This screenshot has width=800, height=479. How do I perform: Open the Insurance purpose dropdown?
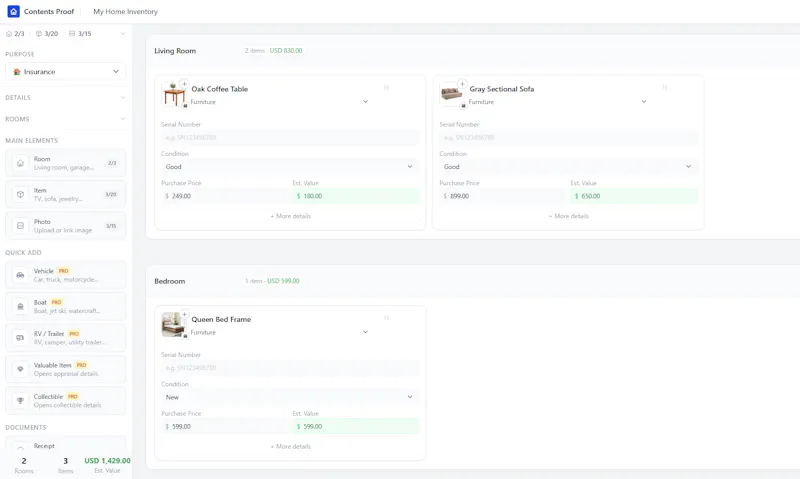[66, 71]
